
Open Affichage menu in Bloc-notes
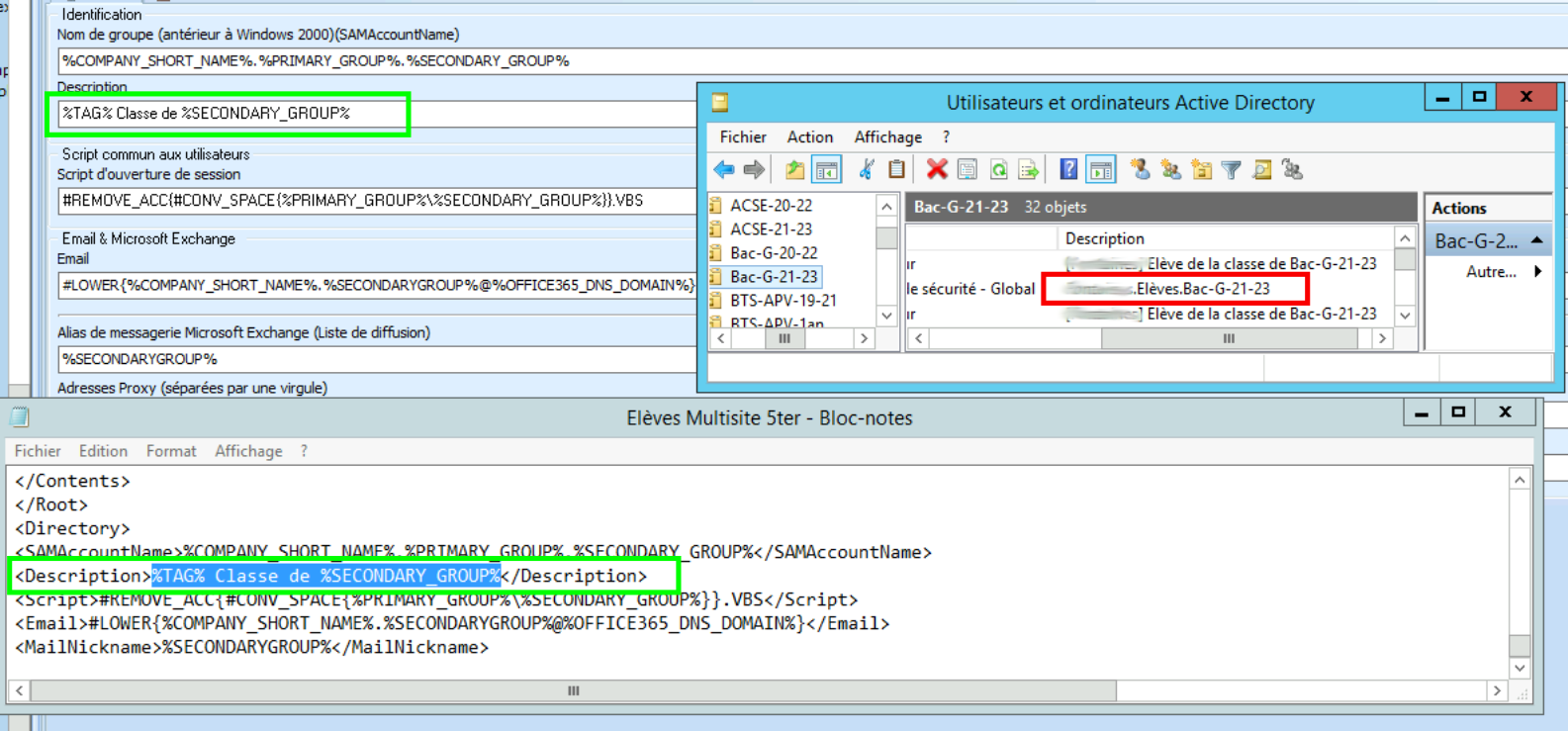click(x=248, y=451)
